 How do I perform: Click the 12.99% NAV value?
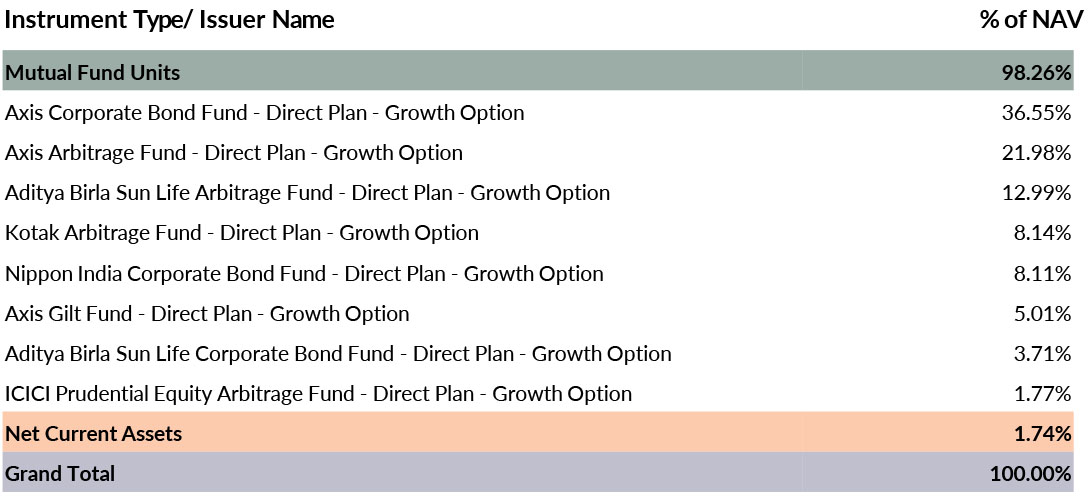click(1037, 193)
